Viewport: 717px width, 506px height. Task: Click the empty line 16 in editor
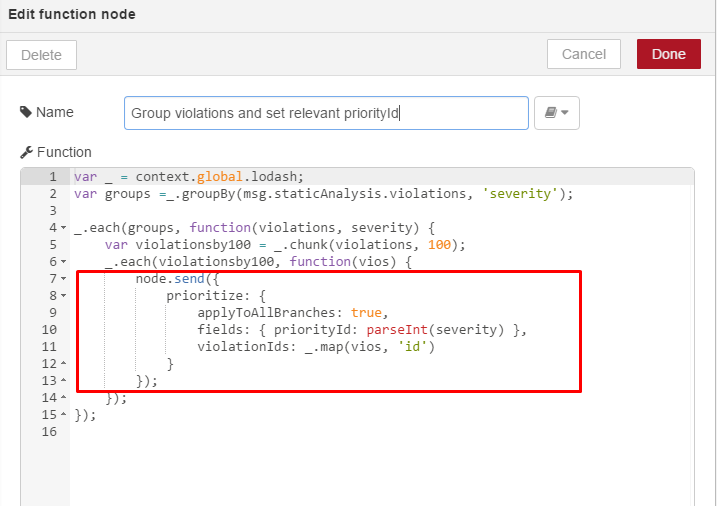382,431
